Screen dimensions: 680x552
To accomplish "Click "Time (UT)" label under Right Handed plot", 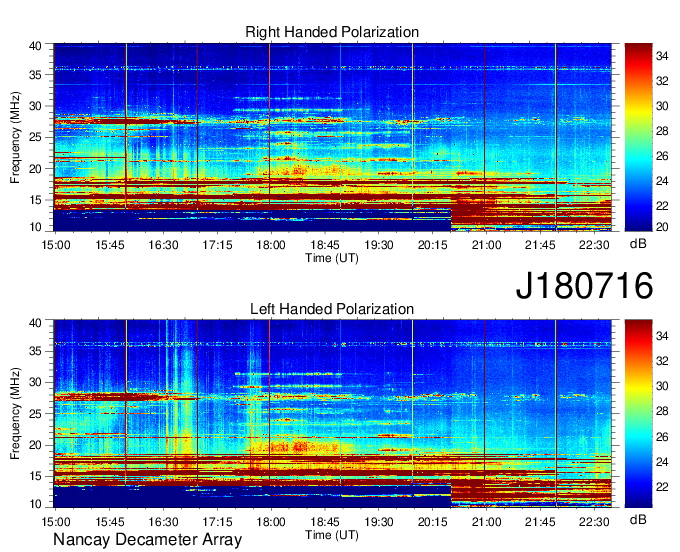I will coord(332,258).
